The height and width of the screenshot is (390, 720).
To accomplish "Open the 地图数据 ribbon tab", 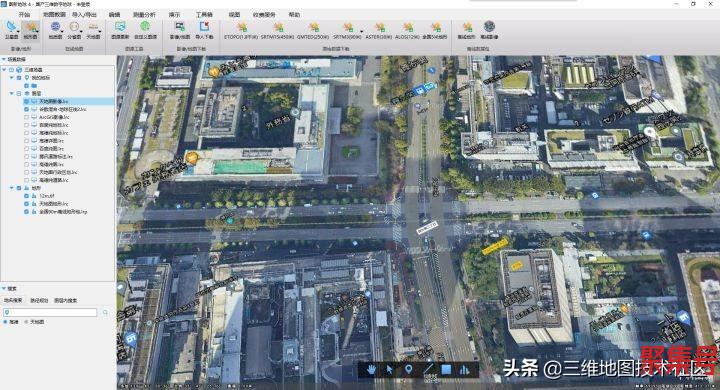I will 54,15.
